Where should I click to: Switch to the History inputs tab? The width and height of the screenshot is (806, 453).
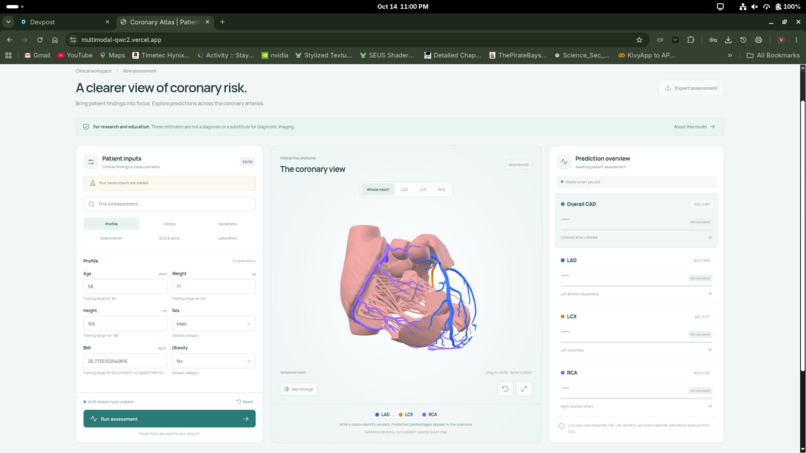click(169, 224)
